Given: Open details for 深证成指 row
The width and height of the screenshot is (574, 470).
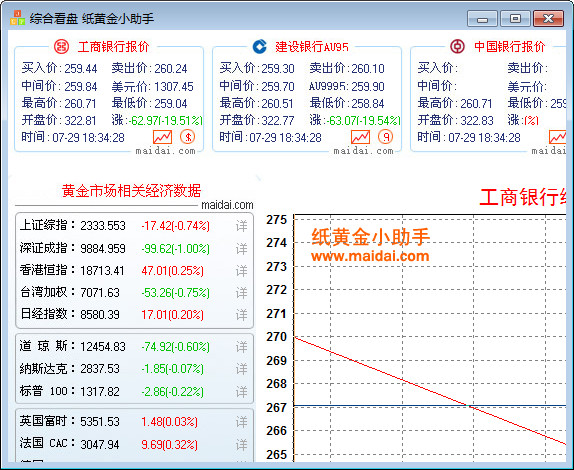Looking at the screenshot, I should tap(242, 249).
